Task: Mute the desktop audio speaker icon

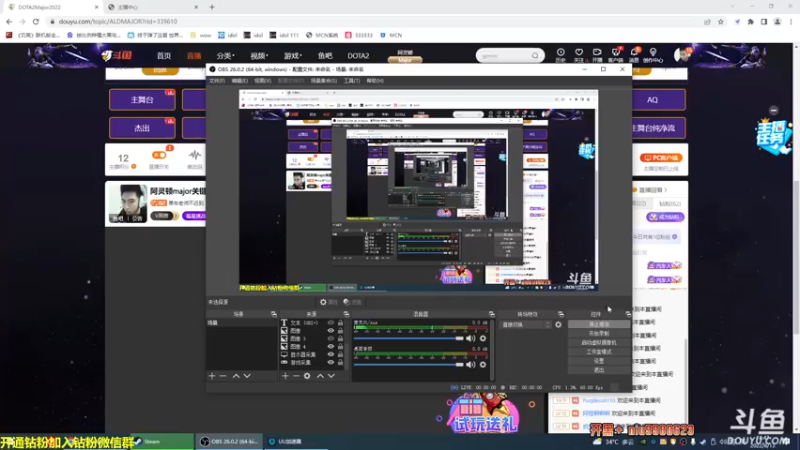Action: (x=470, y=364)
